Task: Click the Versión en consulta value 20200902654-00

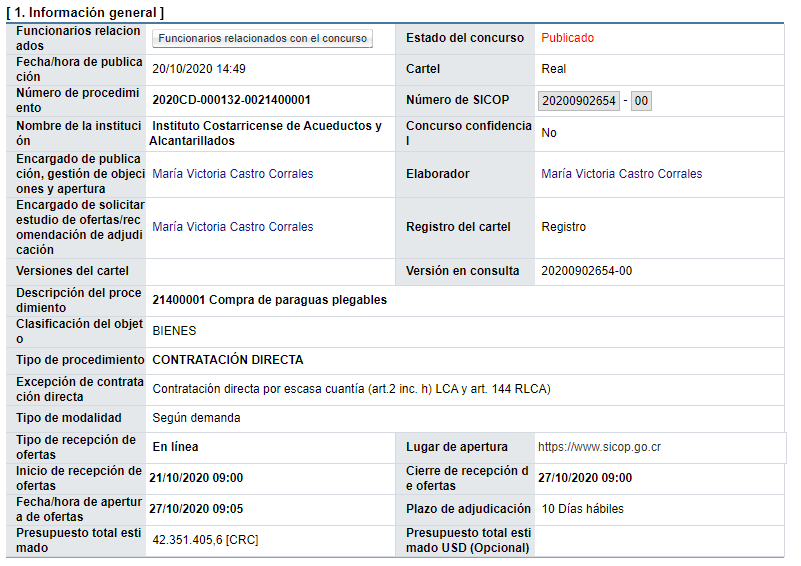Action: pyautogui.click(x=586, y=271)
